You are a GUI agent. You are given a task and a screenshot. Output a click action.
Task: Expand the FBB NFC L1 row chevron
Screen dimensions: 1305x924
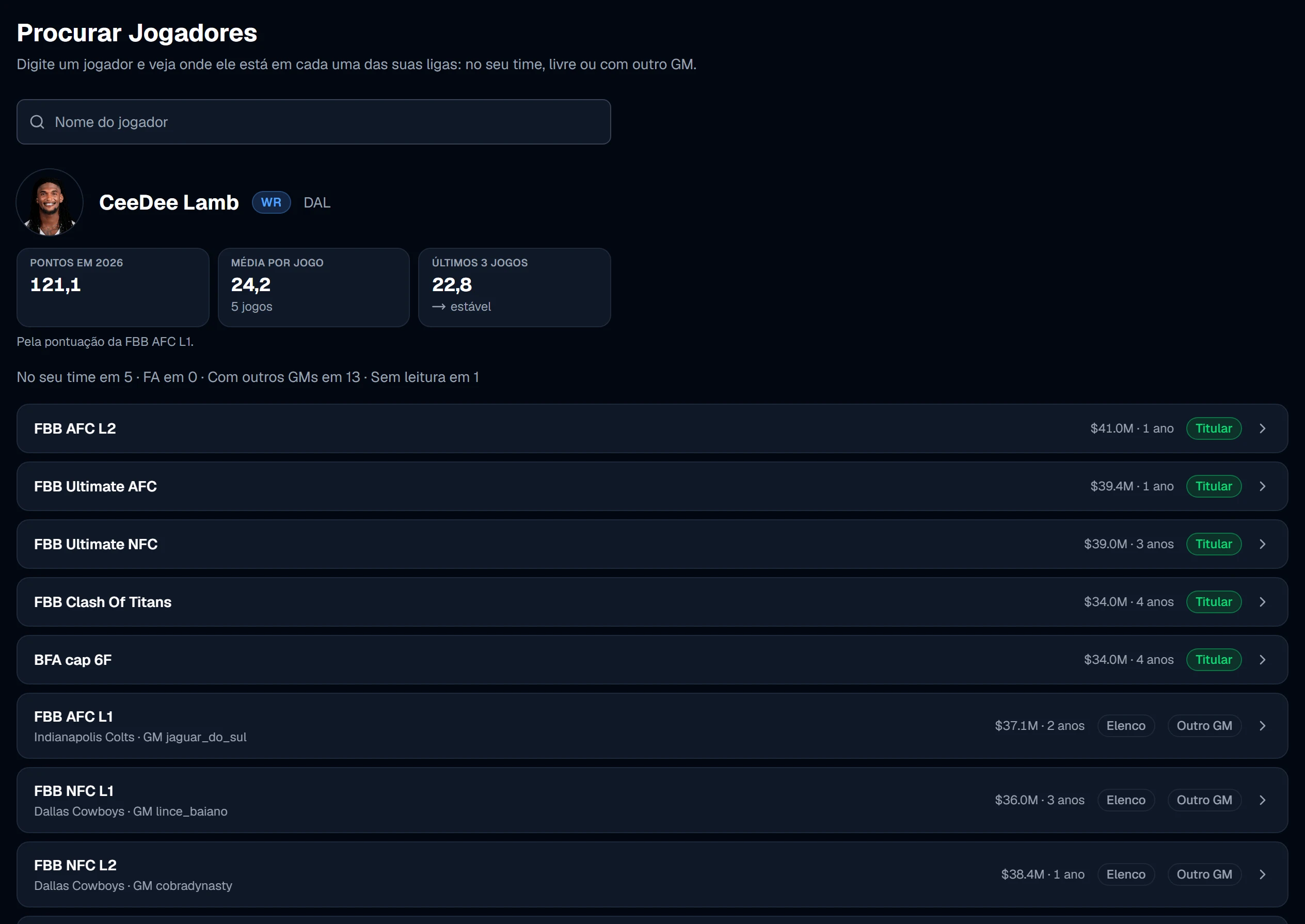(1262, 800)
